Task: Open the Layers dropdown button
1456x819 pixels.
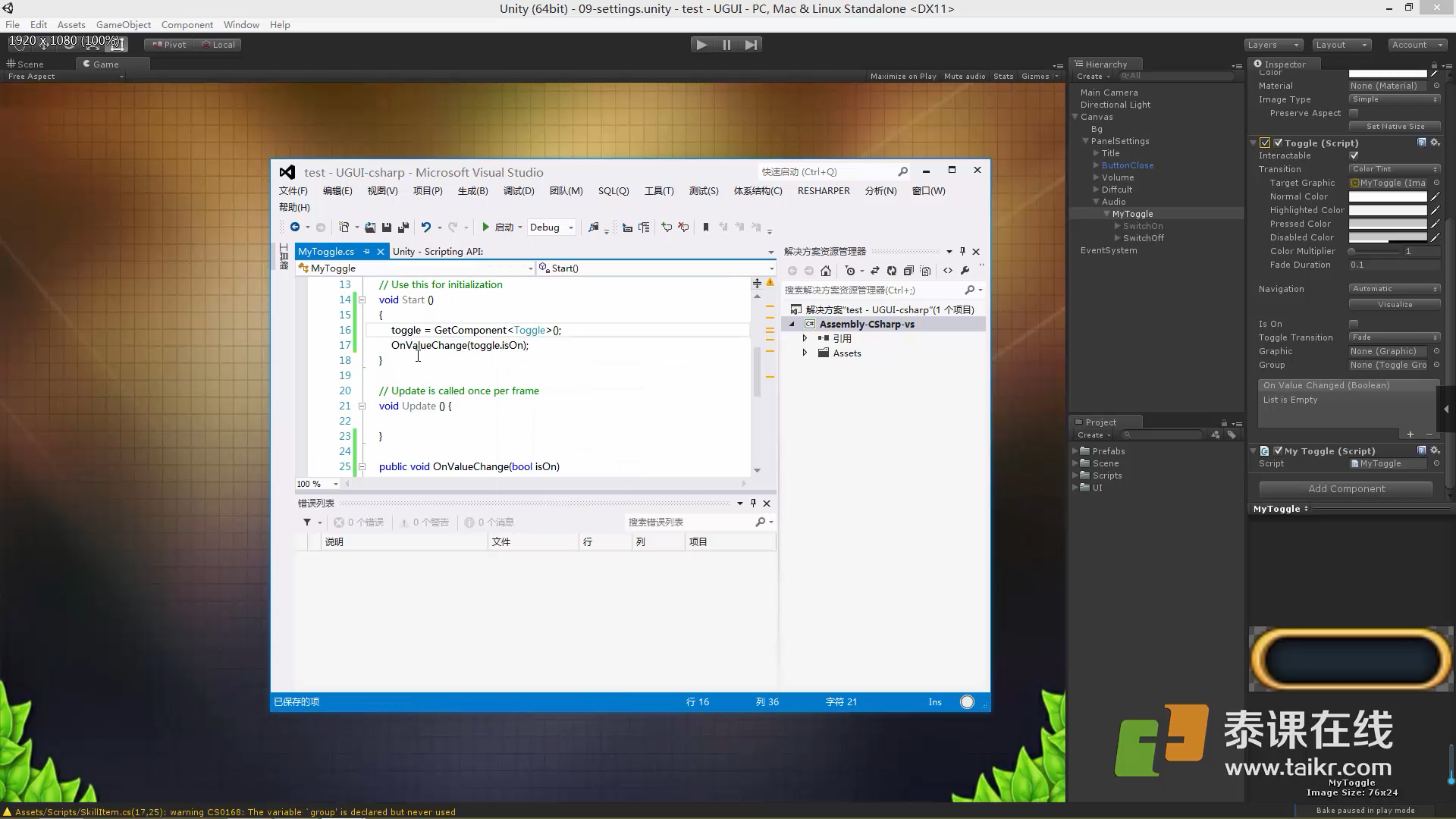Action: 1273,45
